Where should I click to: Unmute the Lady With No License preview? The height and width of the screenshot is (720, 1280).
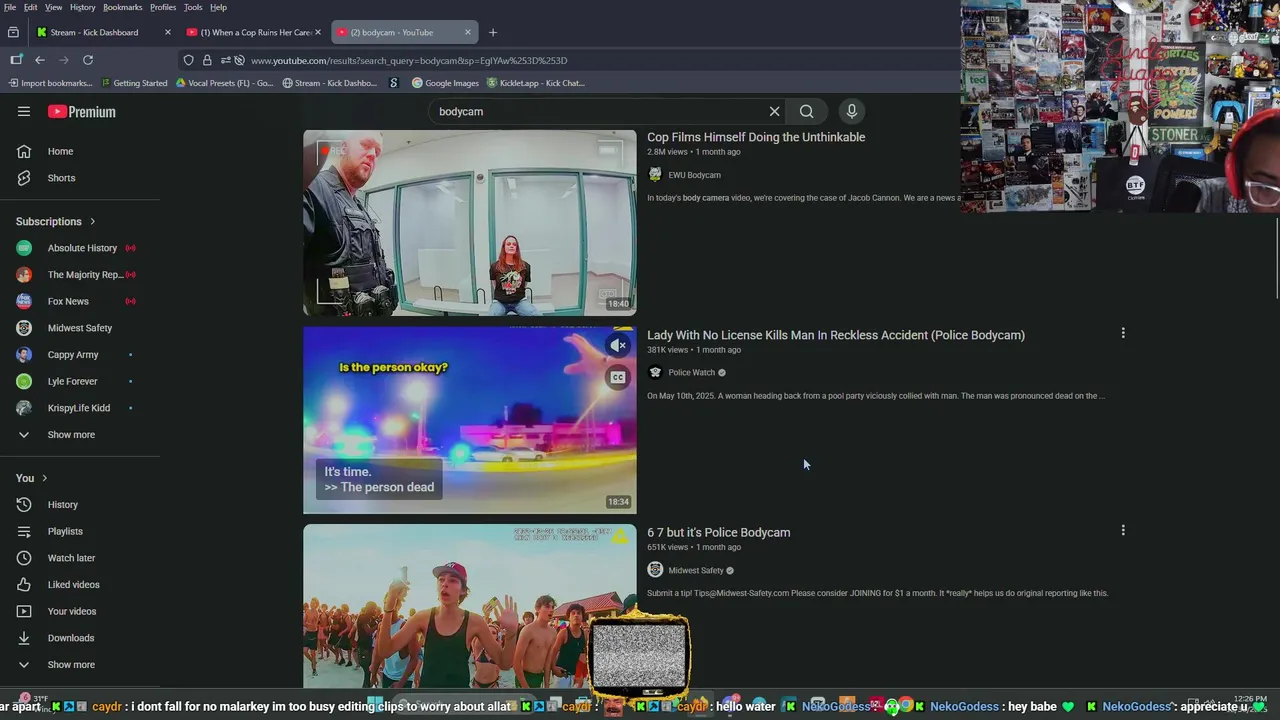[618, 346]
